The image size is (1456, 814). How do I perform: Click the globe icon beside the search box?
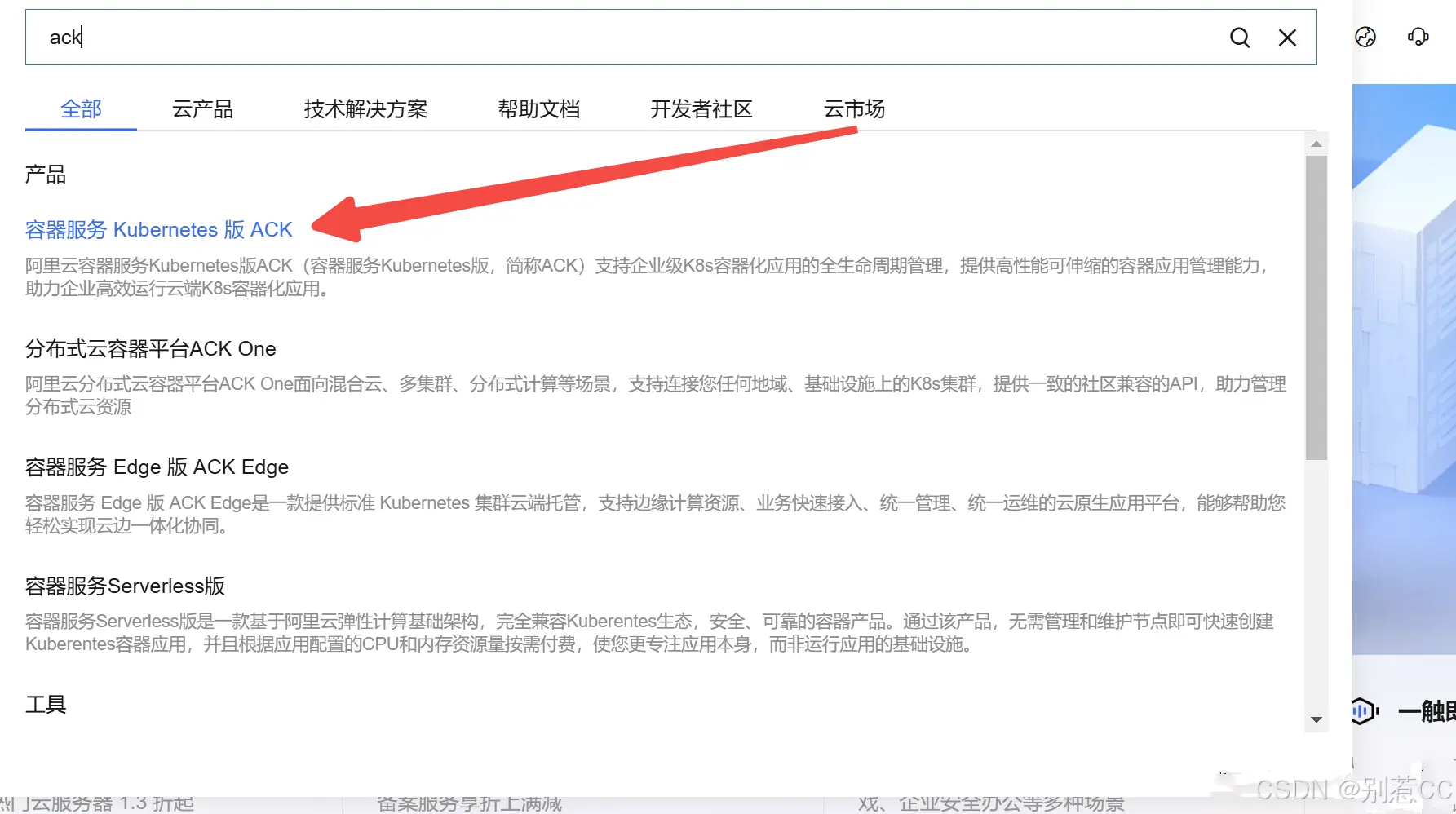point(1365,37)
